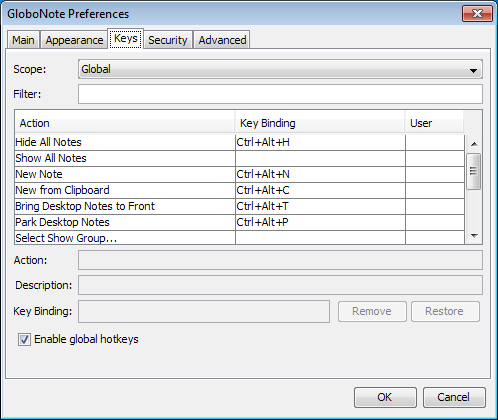Screen dimensions: 498x420
Task: Click the Key Binding column header
Action: point(320,123)
